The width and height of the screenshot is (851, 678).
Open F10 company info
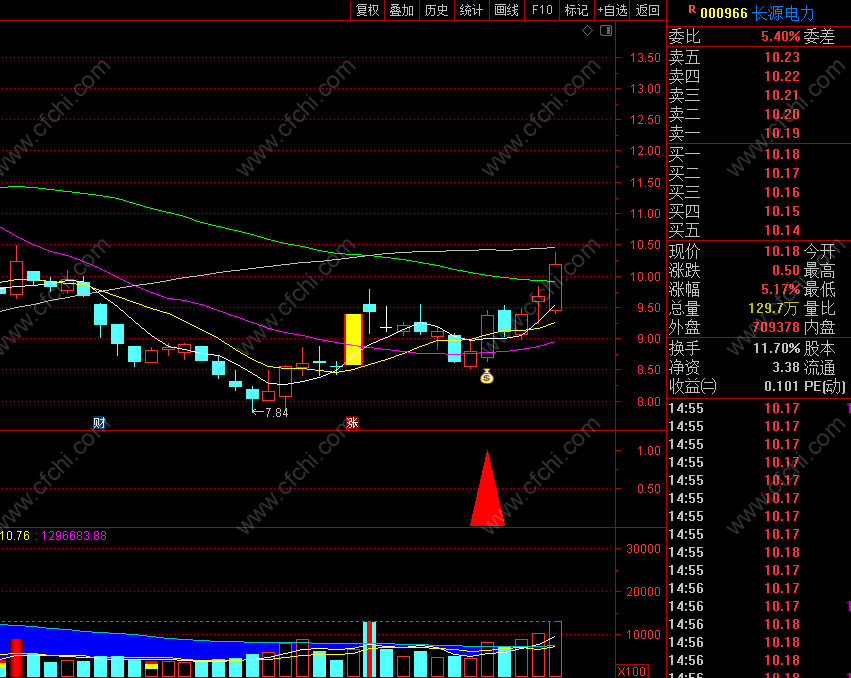[542, 10]
